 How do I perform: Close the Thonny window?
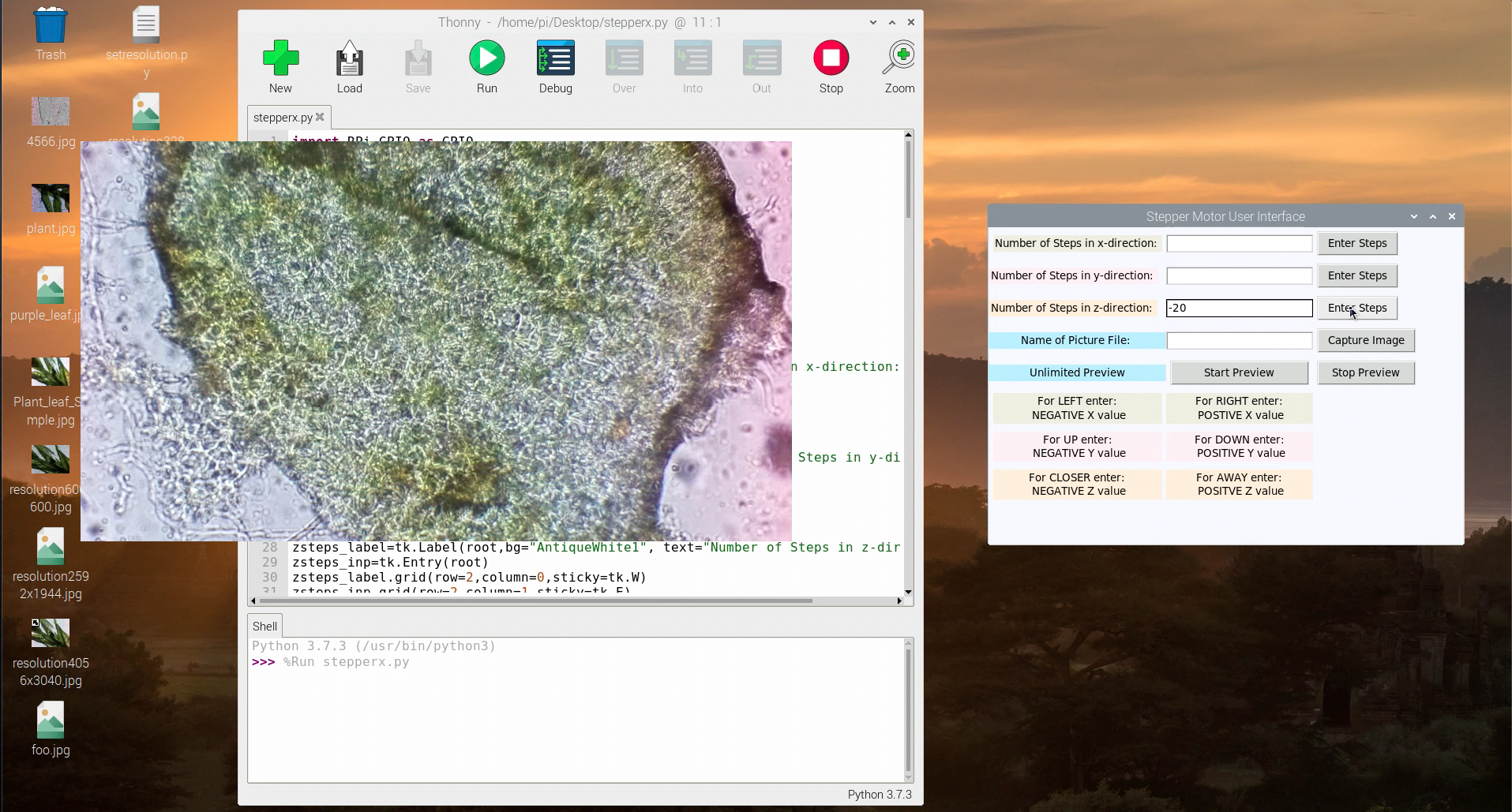[911, 22]
